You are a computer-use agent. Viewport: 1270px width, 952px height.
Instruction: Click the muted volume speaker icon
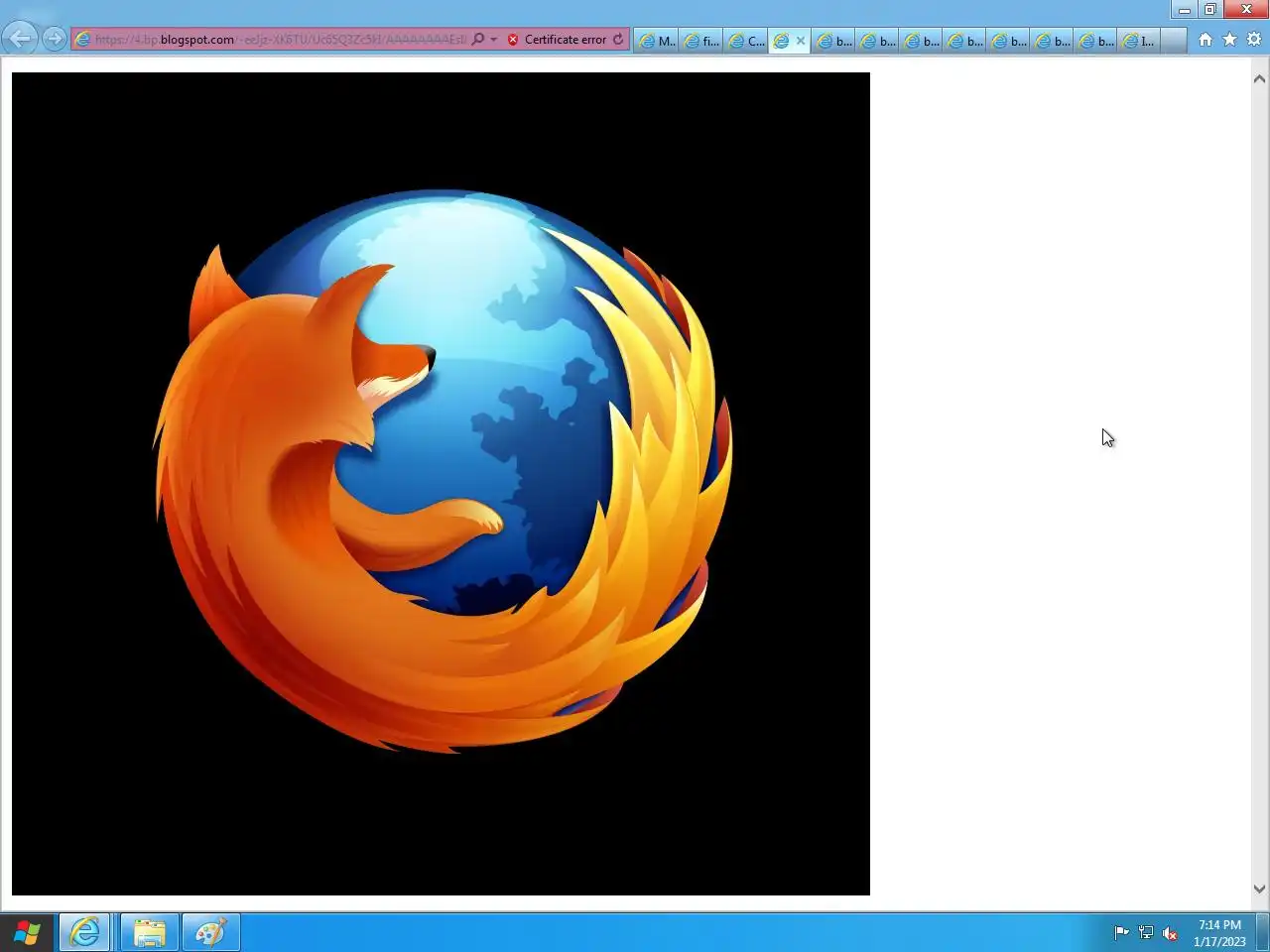1170,932
